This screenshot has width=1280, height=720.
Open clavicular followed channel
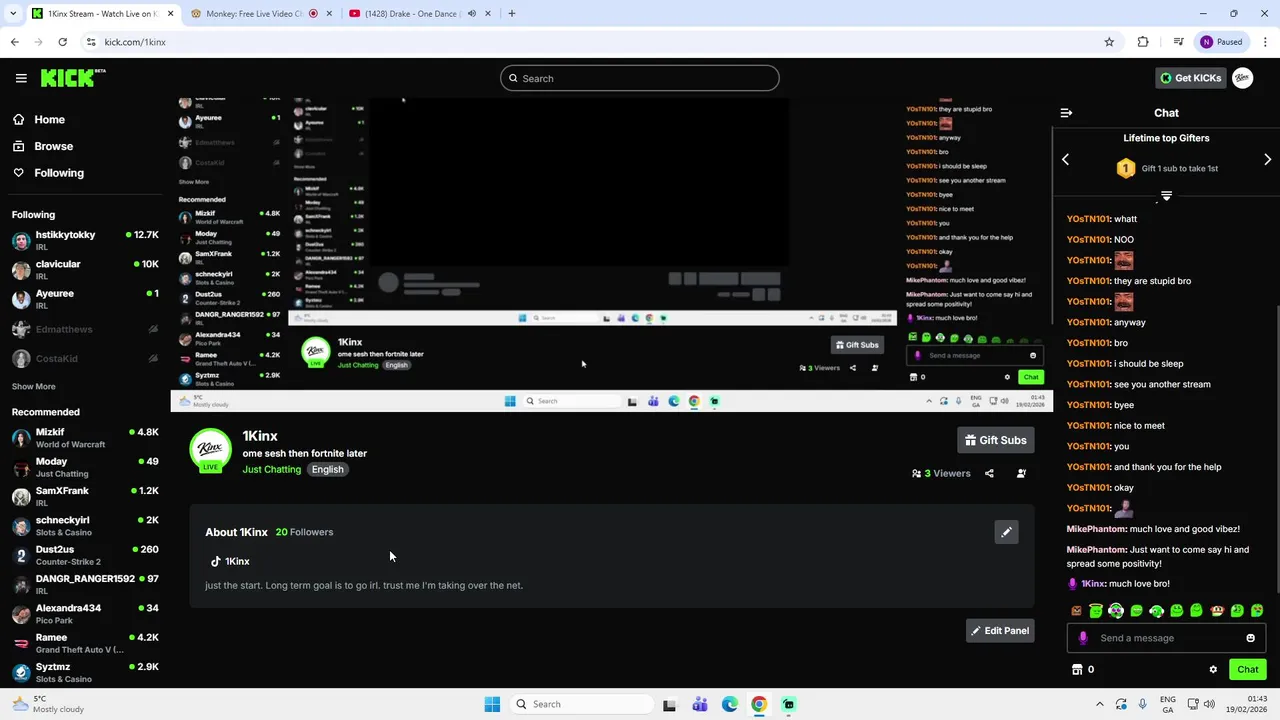coord(85,270)
